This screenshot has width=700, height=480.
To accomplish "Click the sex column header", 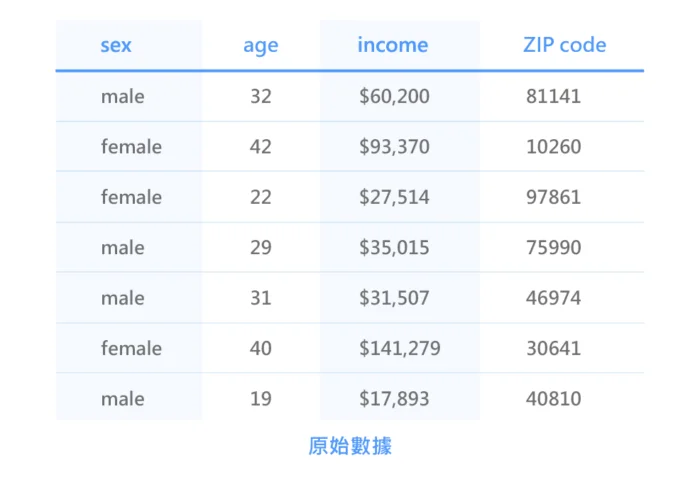I will 116,45.
